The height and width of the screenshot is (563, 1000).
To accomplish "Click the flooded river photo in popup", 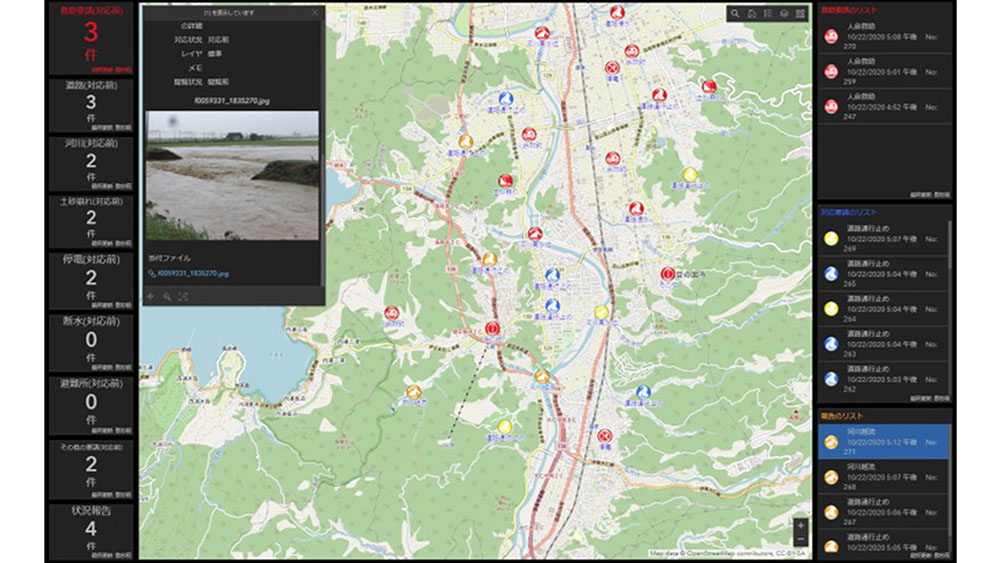I will point(232,175).
